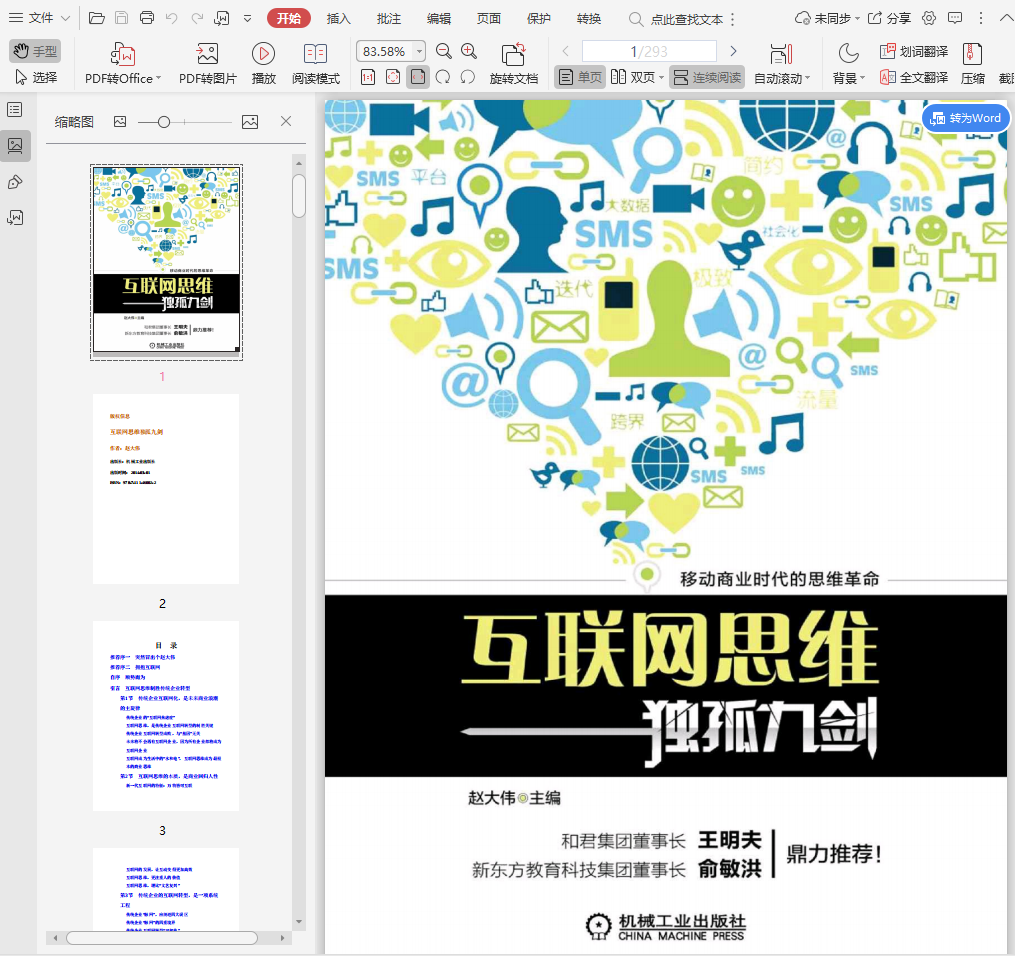Screen dimensions: 1015x956
Task: Enable the 选择 selection tool
Action: [x=36, y=77]
